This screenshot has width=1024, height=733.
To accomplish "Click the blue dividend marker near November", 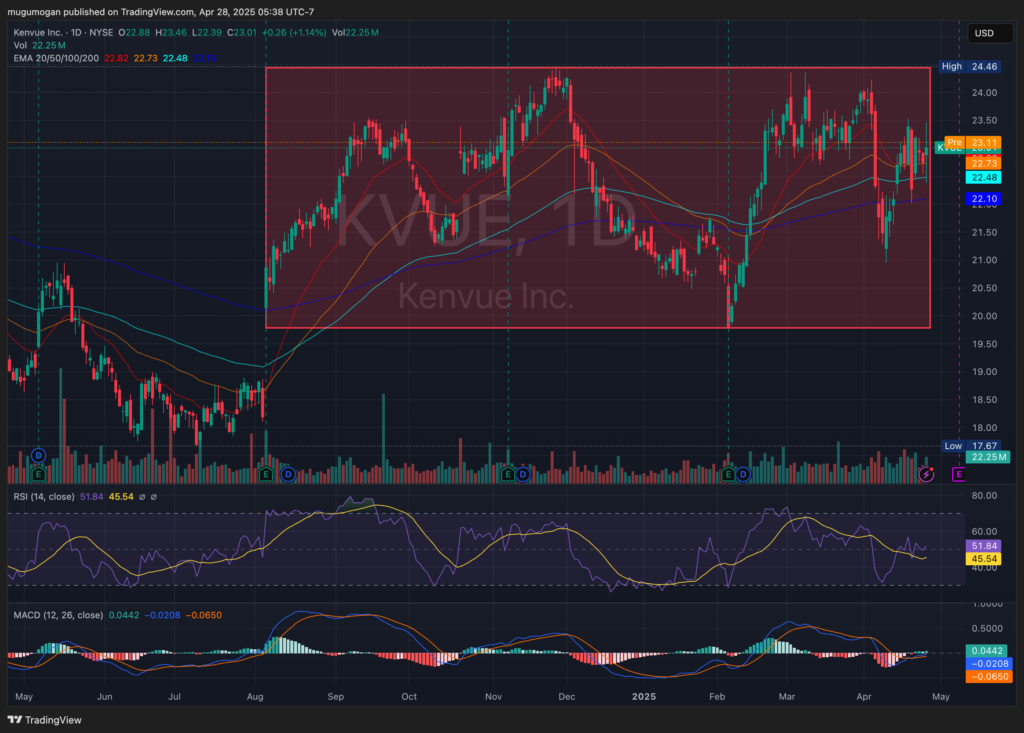I will [523, 474].
